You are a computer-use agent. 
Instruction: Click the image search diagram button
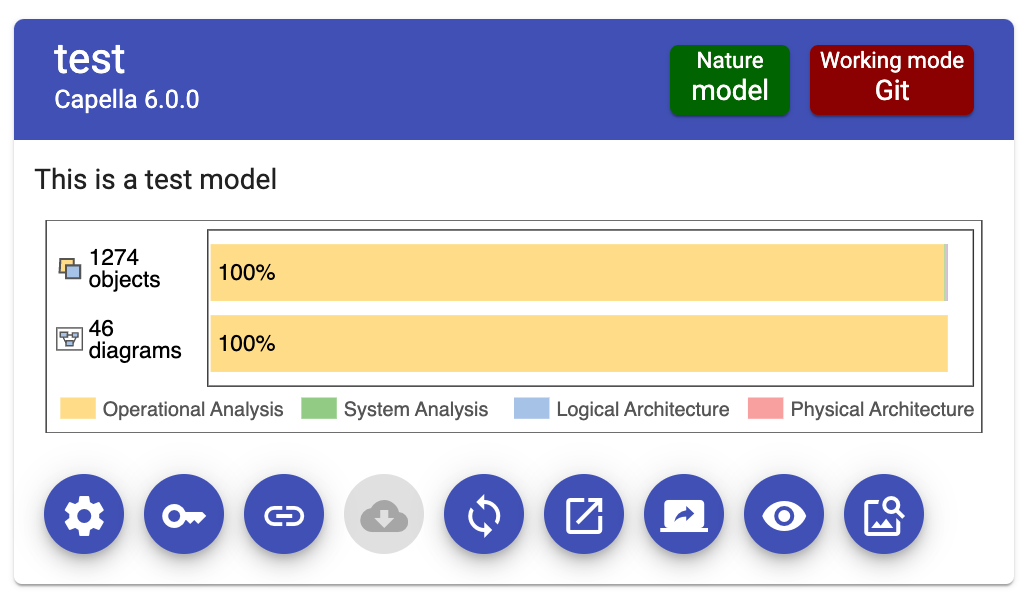[x=884, y=515]
